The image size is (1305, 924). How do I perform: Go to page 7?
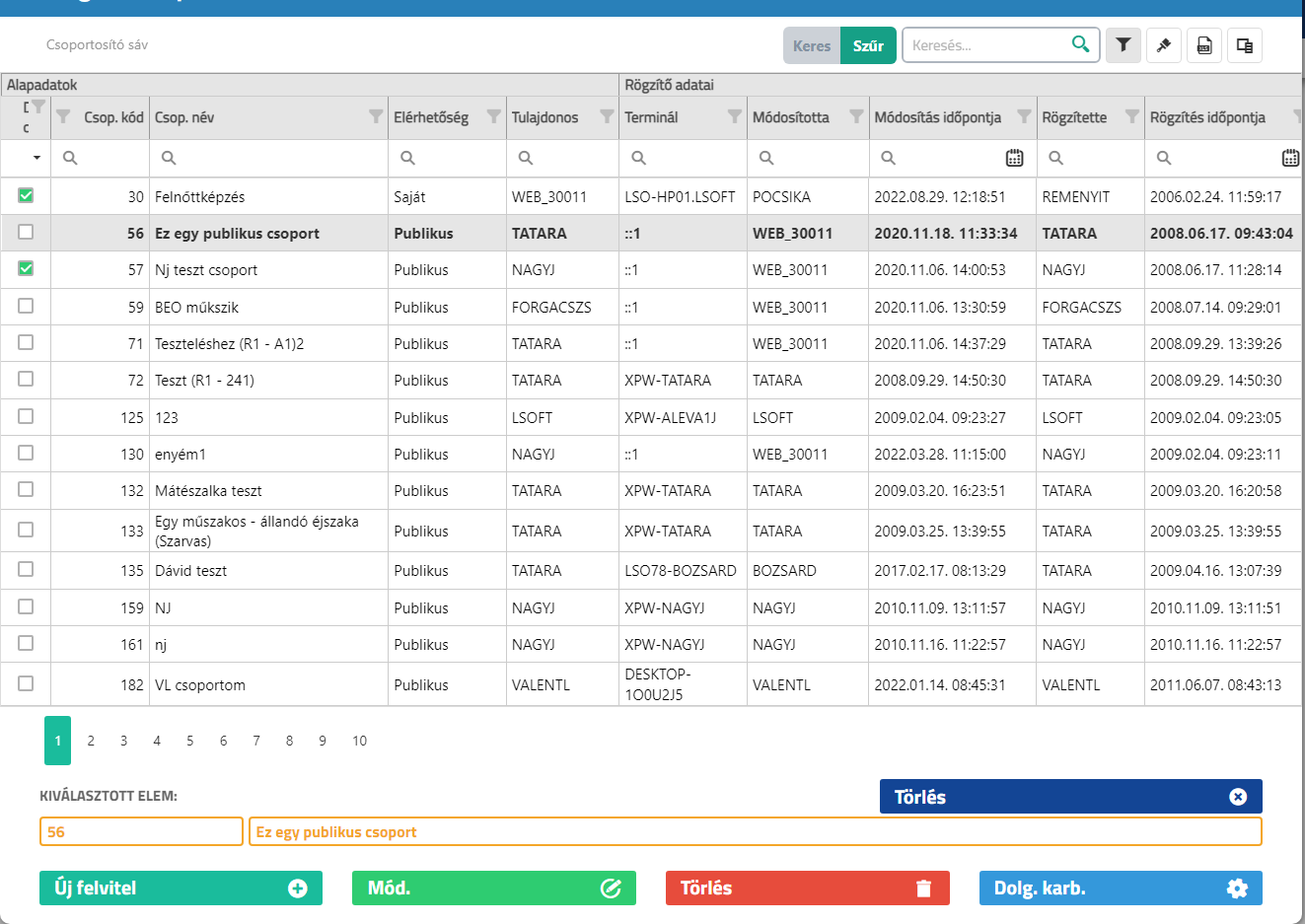point(256,741)
